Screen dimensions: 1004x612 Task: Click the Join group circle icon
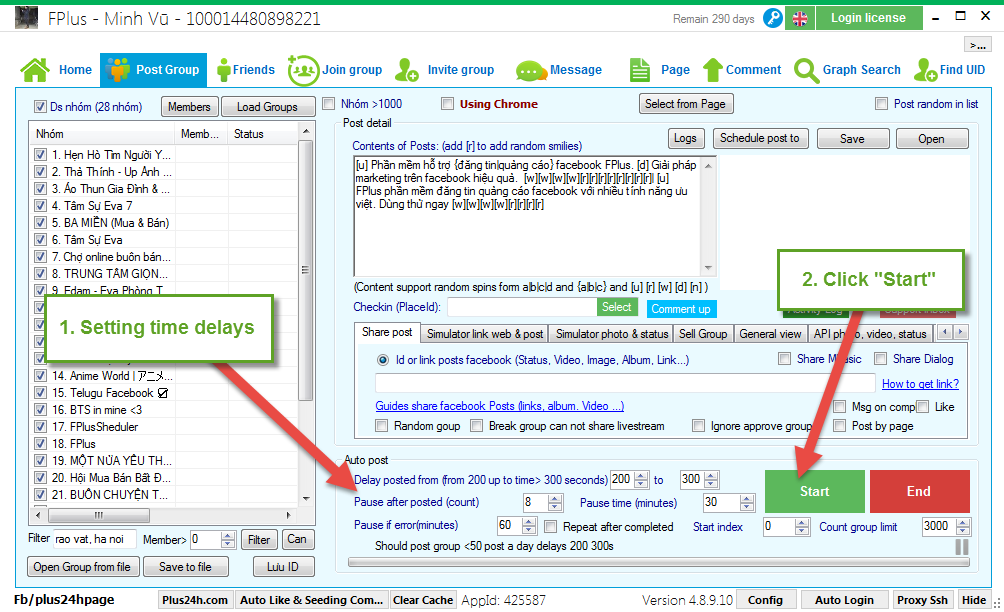click(303, 70)
